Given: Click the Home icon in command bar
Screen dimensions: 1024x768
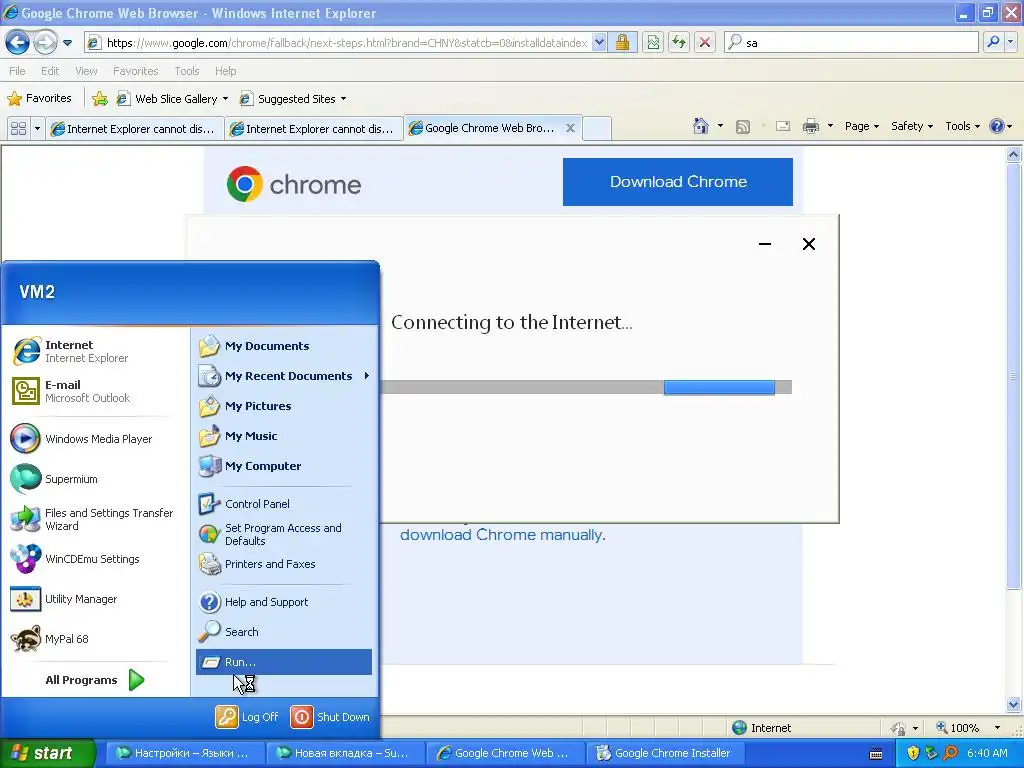Looking at the screenshot, I should tap(701, 126).
